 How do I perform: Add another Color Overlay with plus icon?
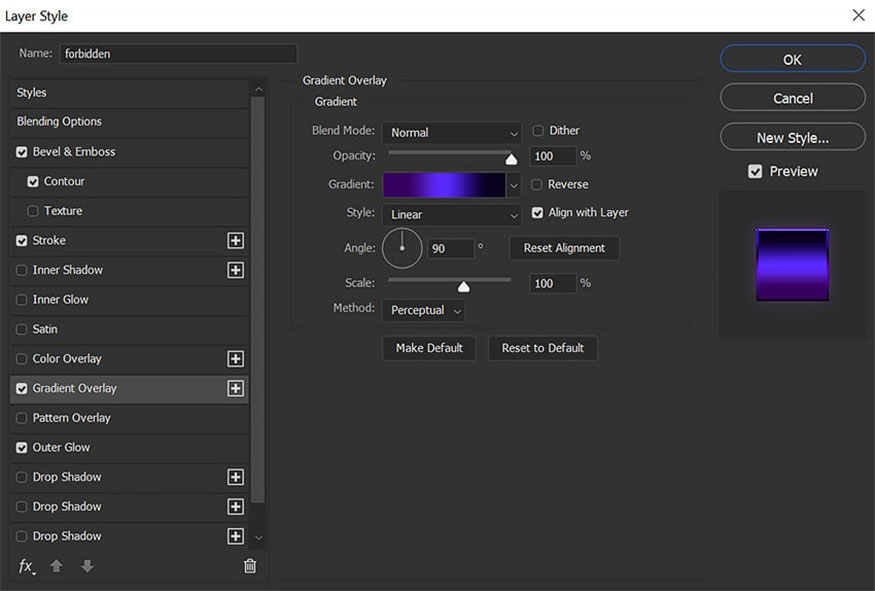point(235,359)
